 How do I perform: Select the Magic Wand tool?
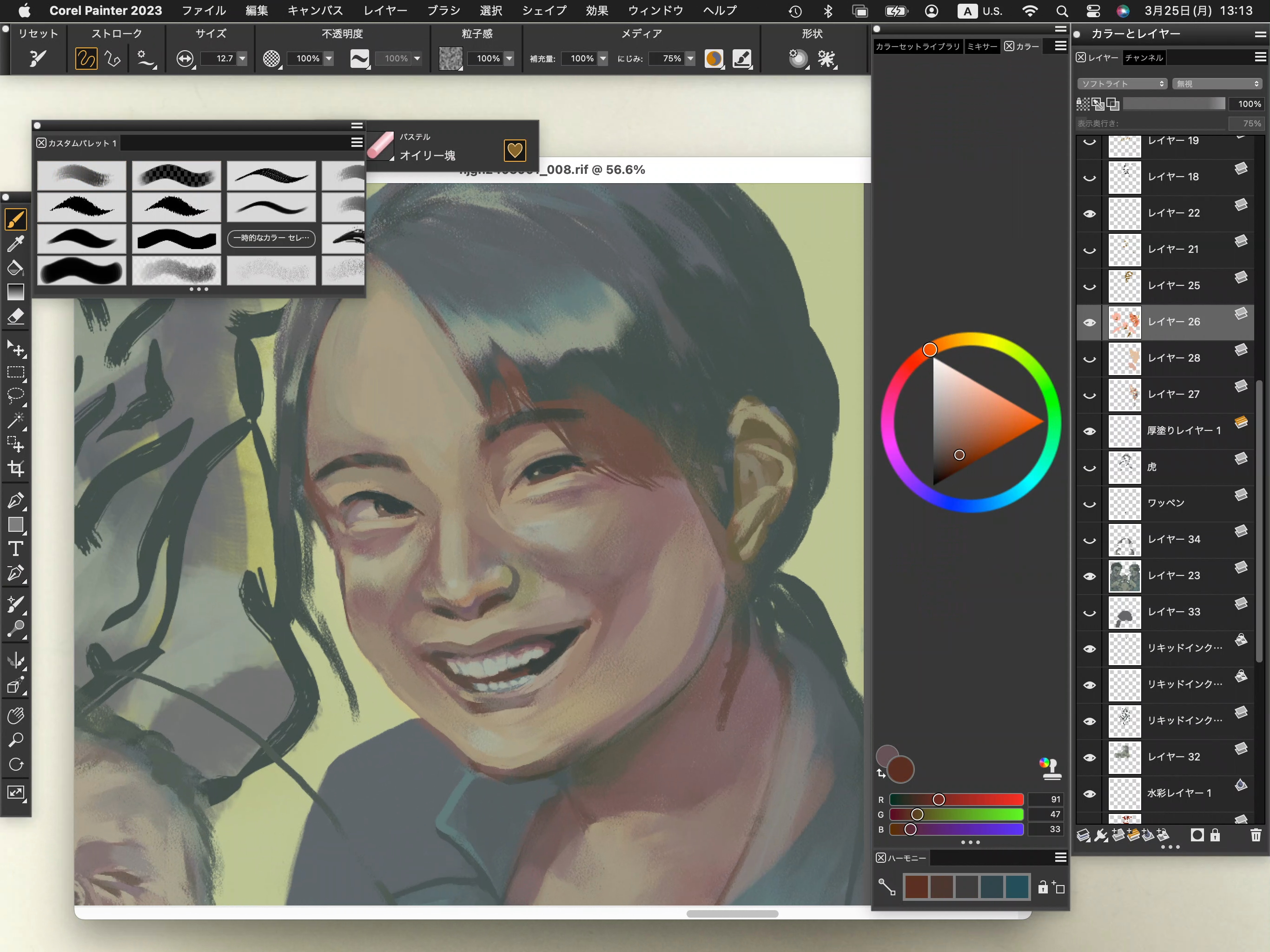15,421
